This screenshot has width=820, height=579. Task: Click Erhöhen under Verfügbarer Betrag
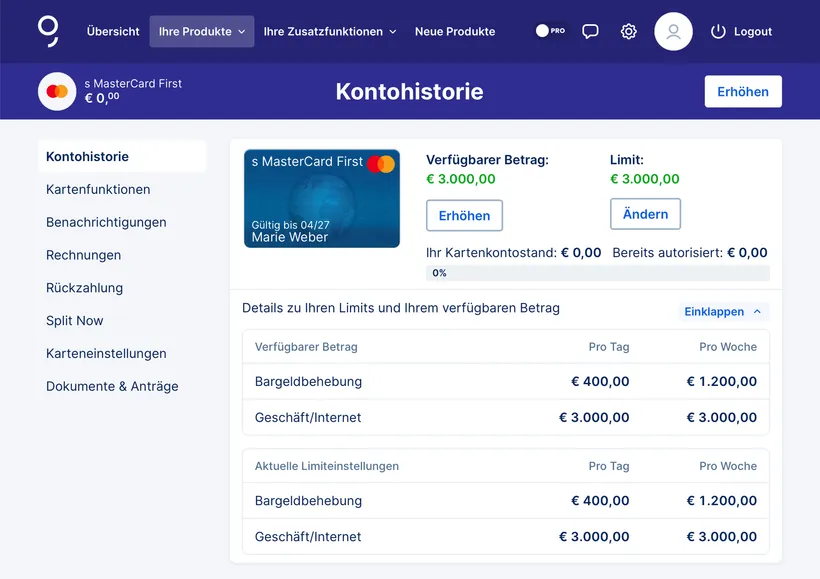tap(464, 215)
